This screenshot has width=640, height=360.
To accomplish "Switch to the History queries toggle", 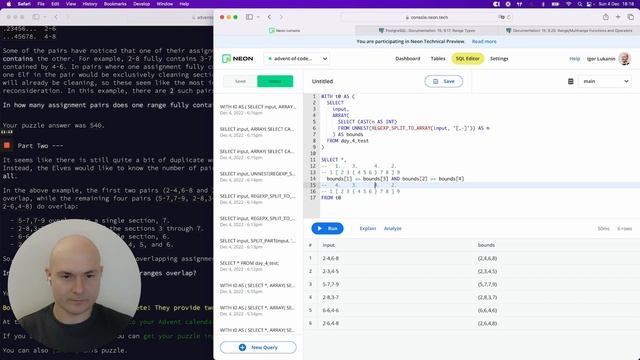I will [x=275, y=81].
